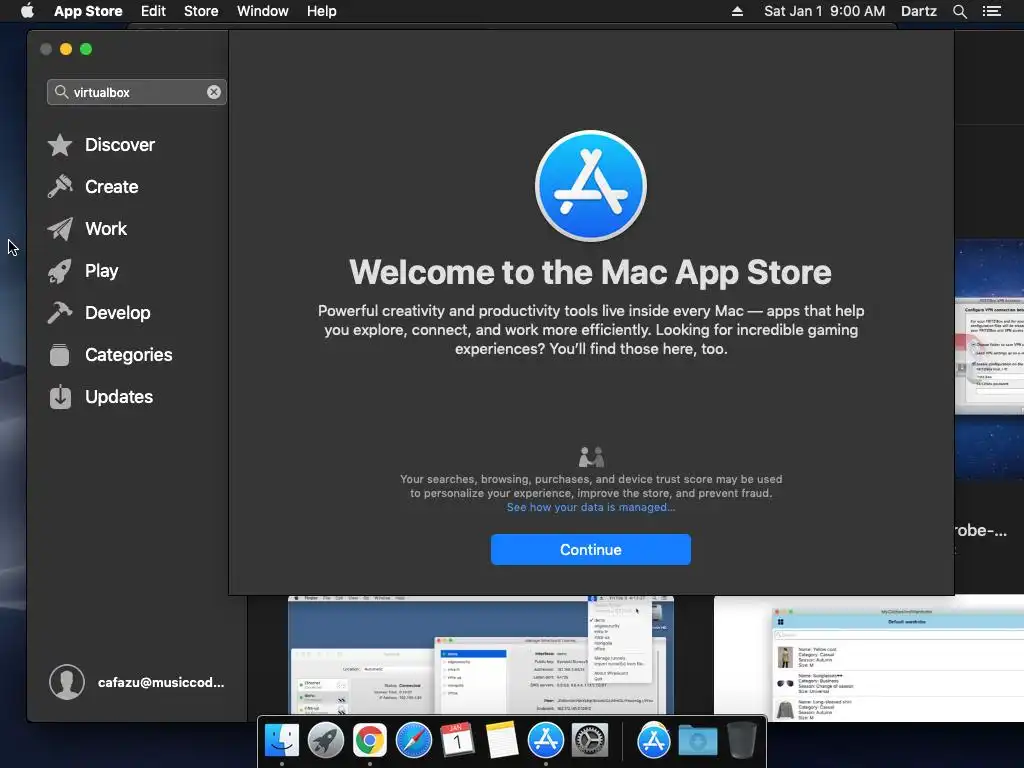Click the Dartz user name in menu bar
This screenshot has height=768, width=1024.
(919, 11)
